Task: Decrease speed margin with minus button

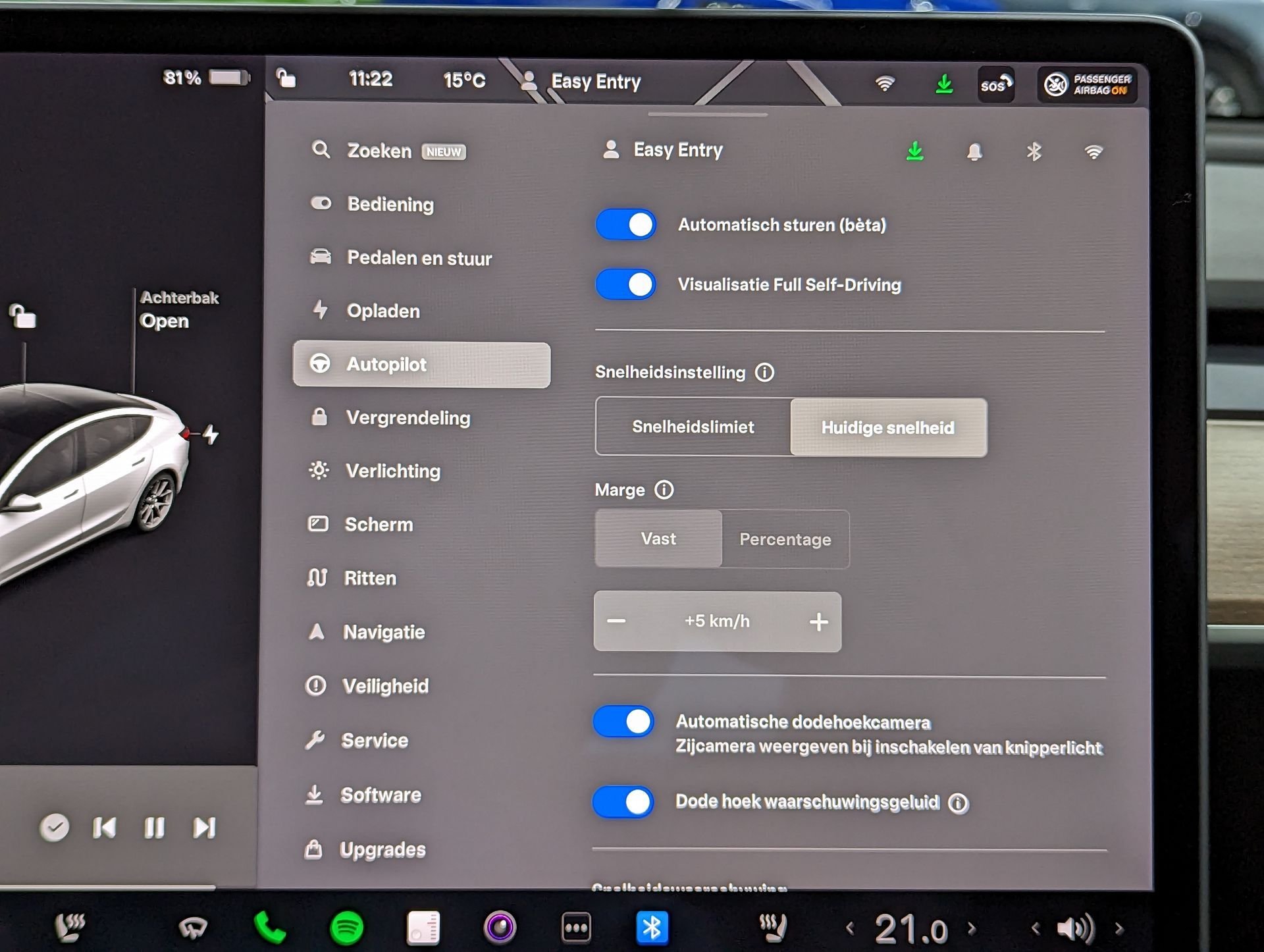Action: 616,621
